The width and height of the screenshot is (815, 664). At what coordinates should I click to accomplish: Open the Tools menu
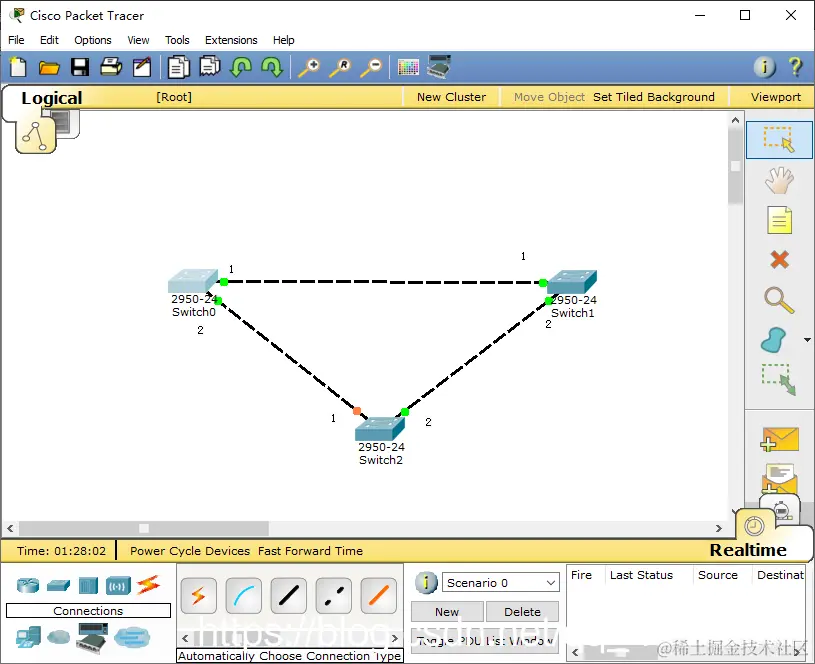click(x=177, y=40)
